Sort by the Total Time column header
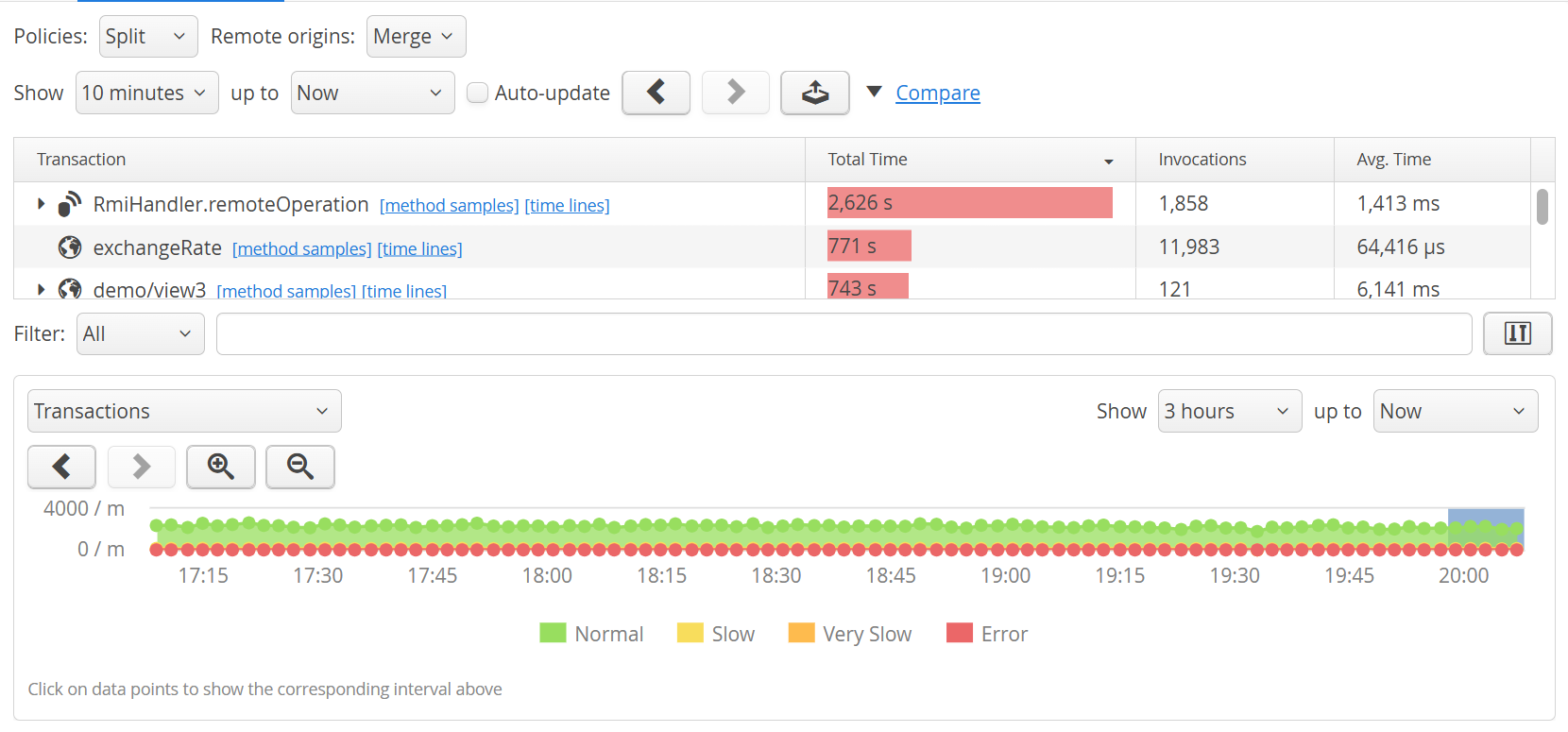The height and width of the screenshot is (732, 1568). click(x=970, y=160)
